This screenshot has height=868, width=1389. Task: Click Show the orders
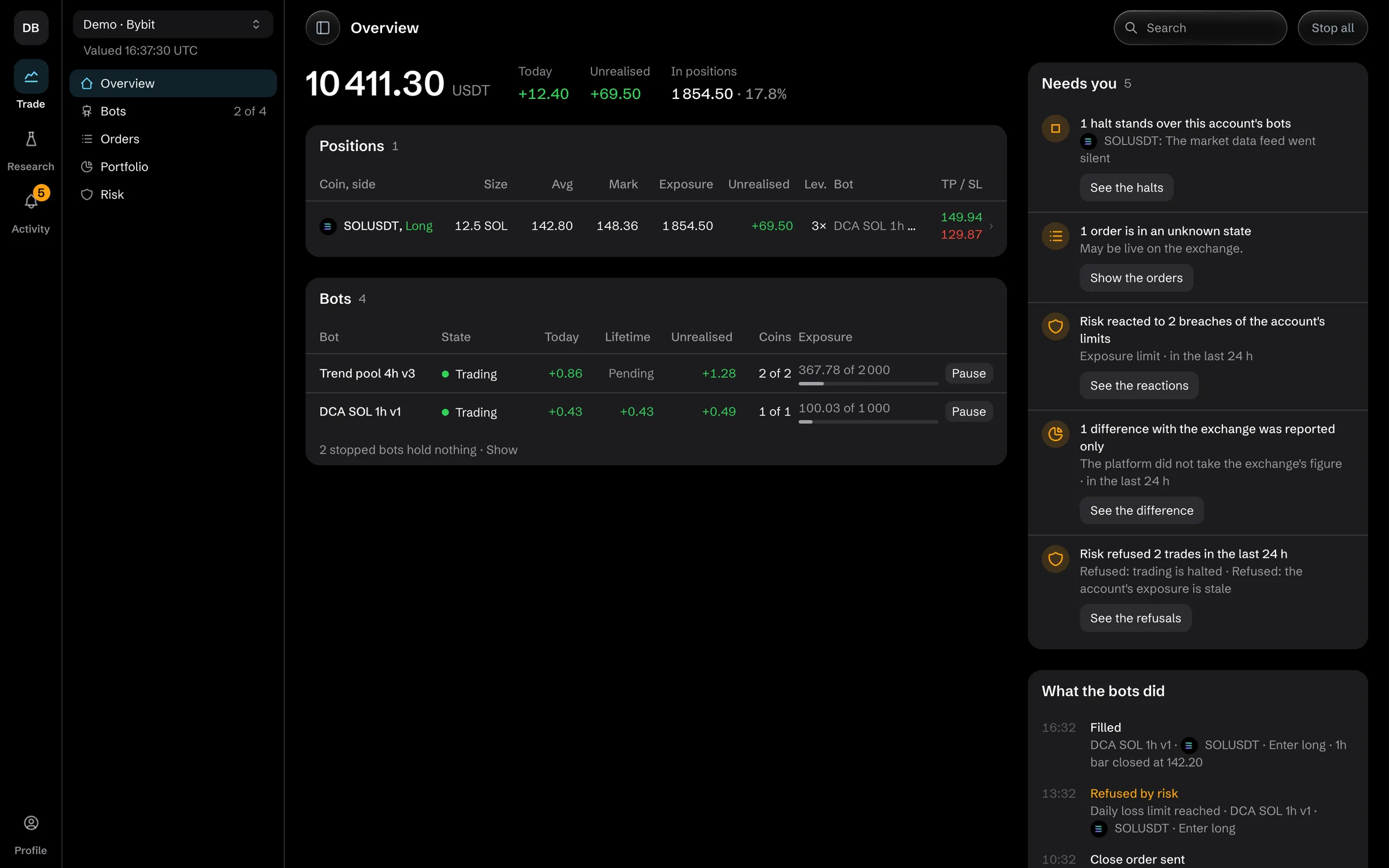[1136, 278]
